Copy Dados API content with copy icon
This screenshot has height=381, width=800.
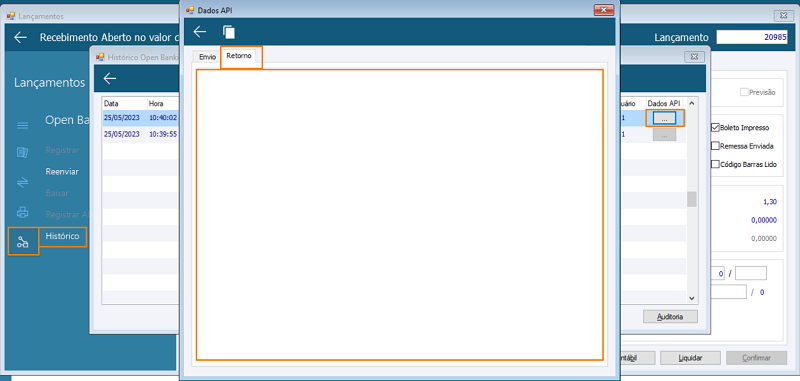(229, 32)
